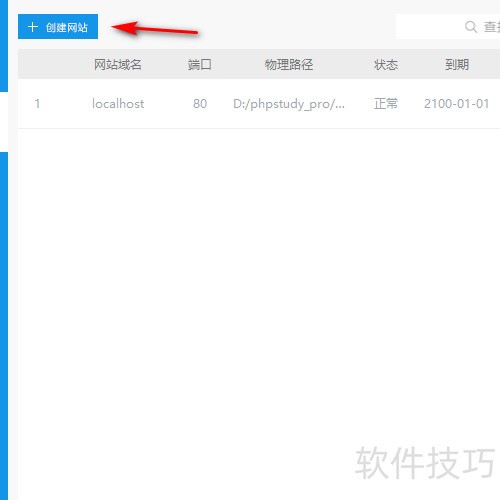This screenshot has height=500, width=500.
Task: Click the D:/phpstudy_pro/... path cell
Action: pos(289,104)
